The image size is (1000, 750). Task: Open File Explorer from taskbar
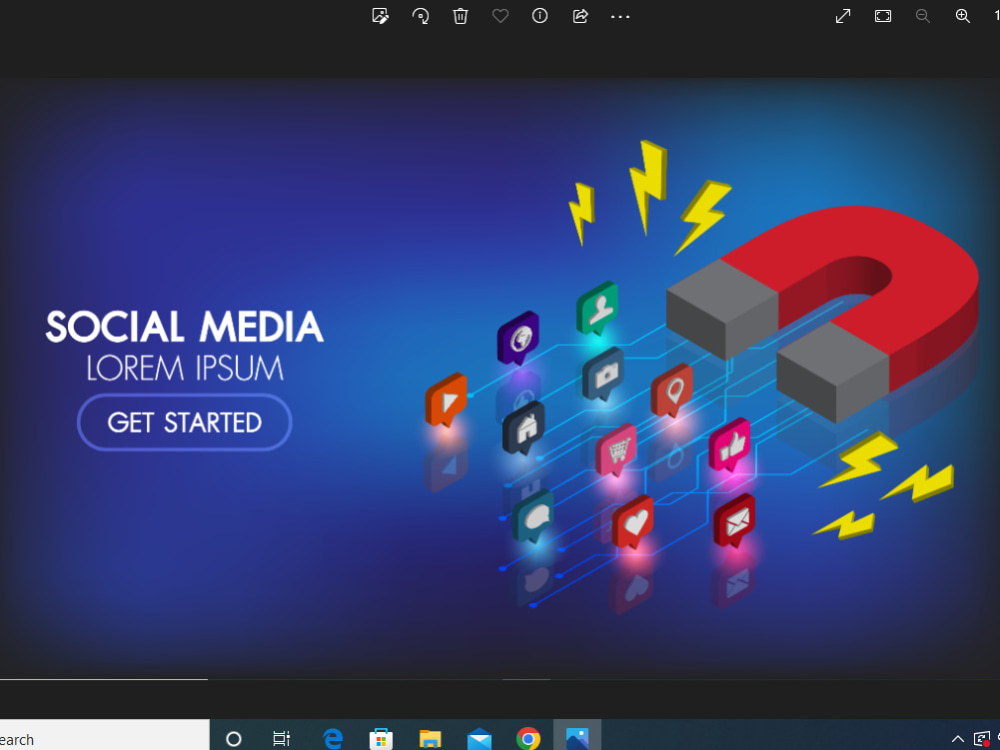[430, 739]
